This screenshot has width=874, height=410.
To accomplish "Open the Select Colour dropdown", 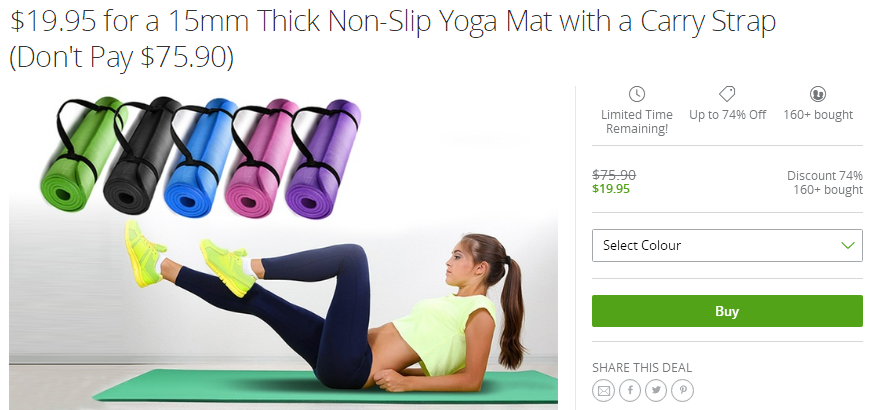I will coord(727,246).
